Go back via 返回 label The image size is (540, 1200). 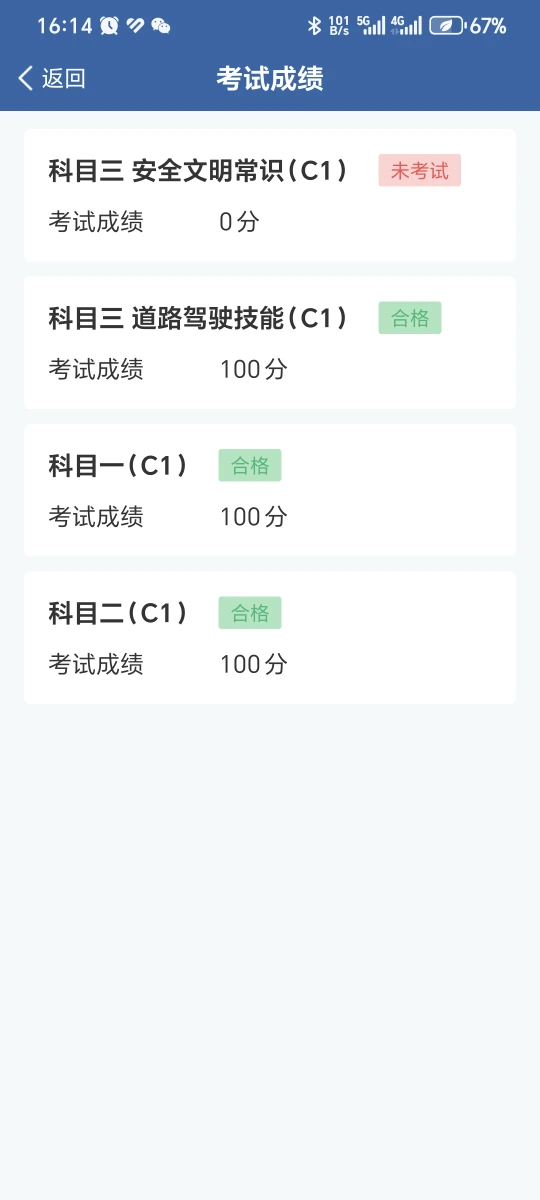tap(64, 79)
